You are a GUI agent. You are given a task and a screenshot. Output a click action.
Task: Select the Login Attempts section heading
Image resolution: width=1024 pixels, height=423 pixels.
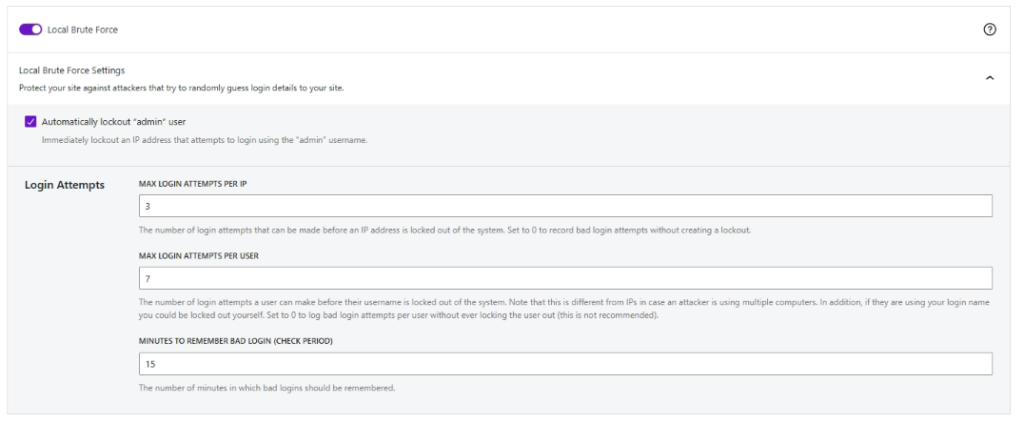click(x=65, y=185)
